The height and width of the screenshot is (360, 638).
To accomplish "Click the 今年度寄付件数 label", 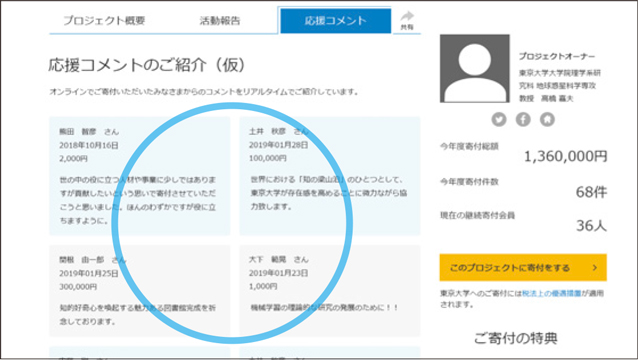I will point(469,182).
